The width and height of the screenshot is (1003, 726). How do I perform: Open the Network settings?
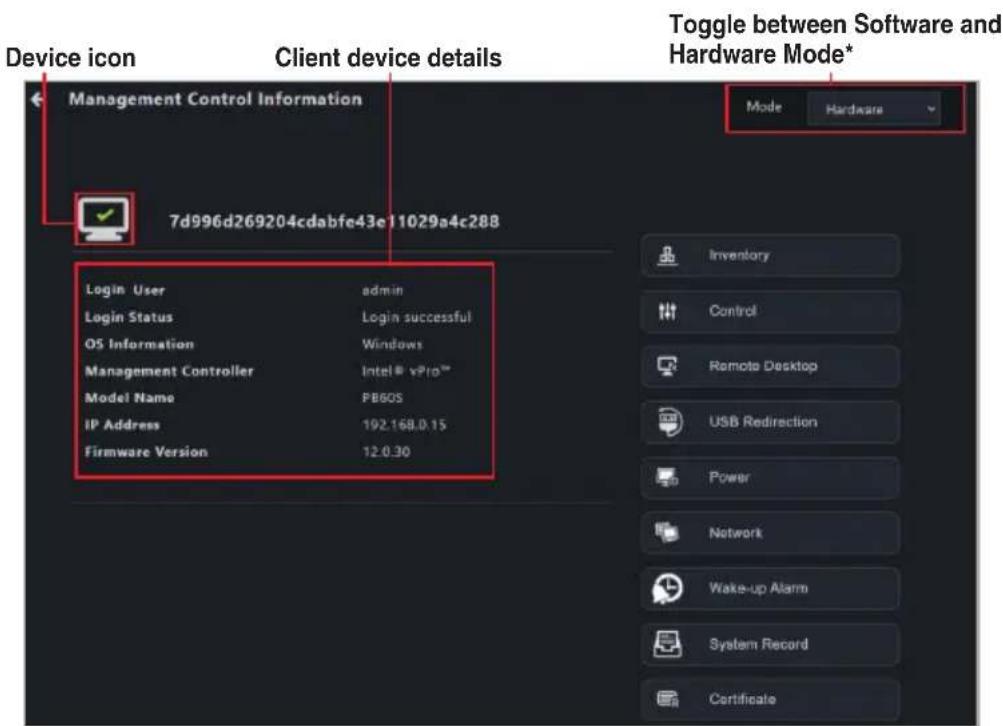point(771,532)
